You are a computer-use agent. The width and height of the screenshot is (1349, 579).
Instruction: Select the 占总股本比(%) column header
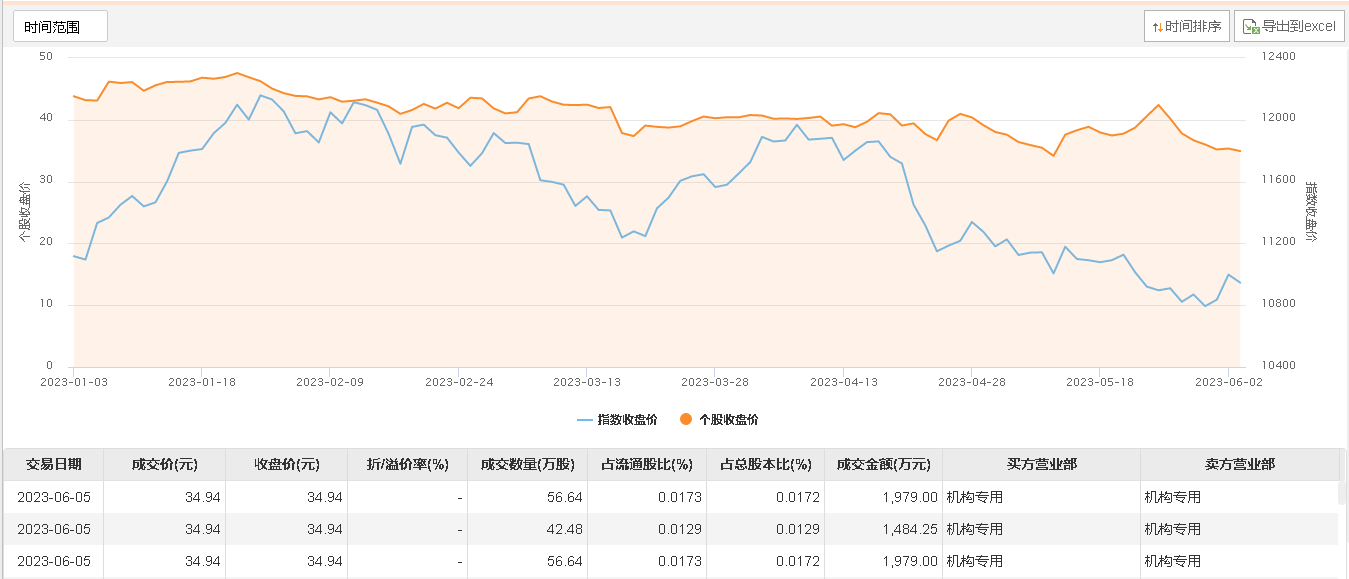(766, 465)
